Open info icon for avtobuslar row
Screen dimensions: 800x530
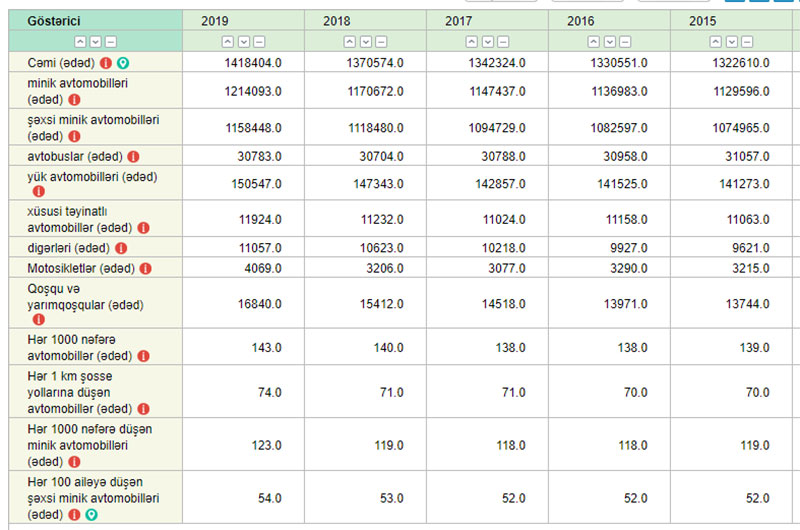133,157
